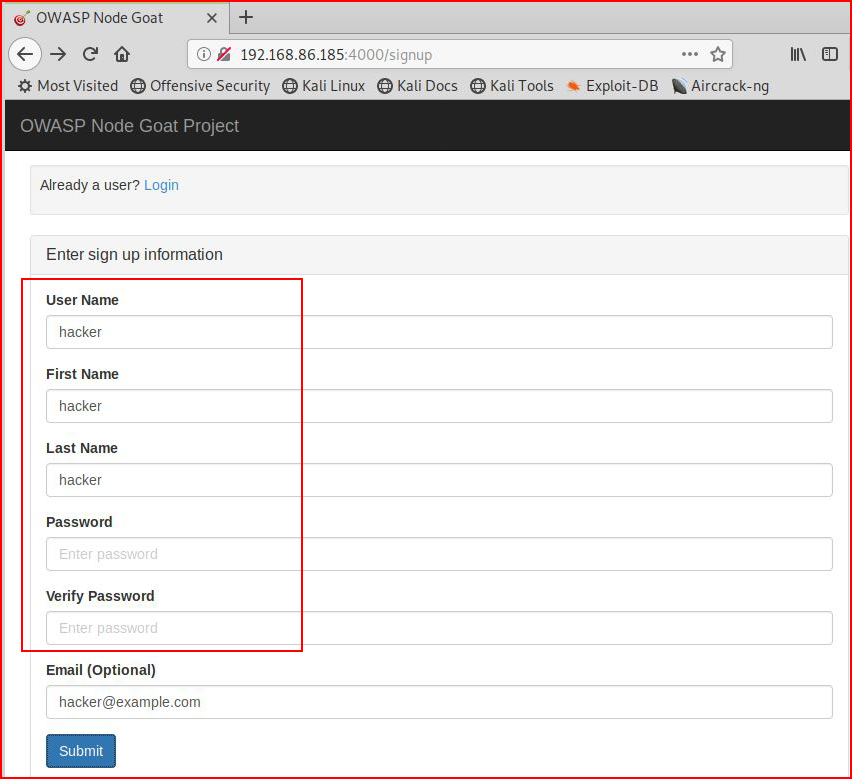Click the 'Already a user?' text

pyautogui.click(x=90, y=185)
